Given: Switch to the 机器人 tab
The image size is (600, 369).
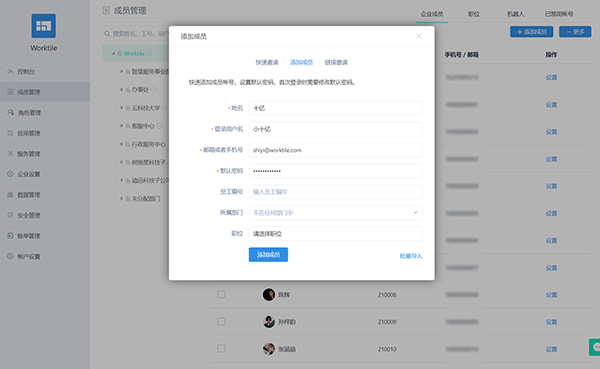Looking at the screenshot, I should [515, 14].
